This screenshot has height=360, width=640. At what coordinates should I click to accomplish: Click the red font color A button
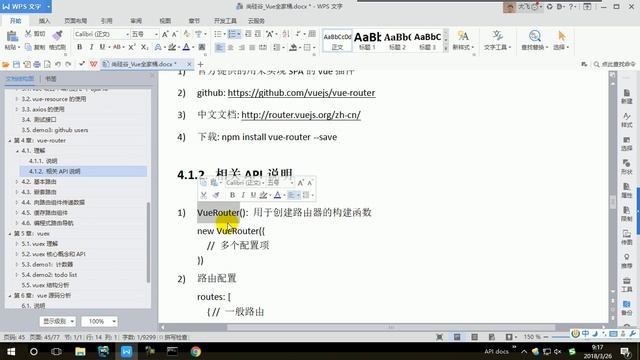point(186,47)
